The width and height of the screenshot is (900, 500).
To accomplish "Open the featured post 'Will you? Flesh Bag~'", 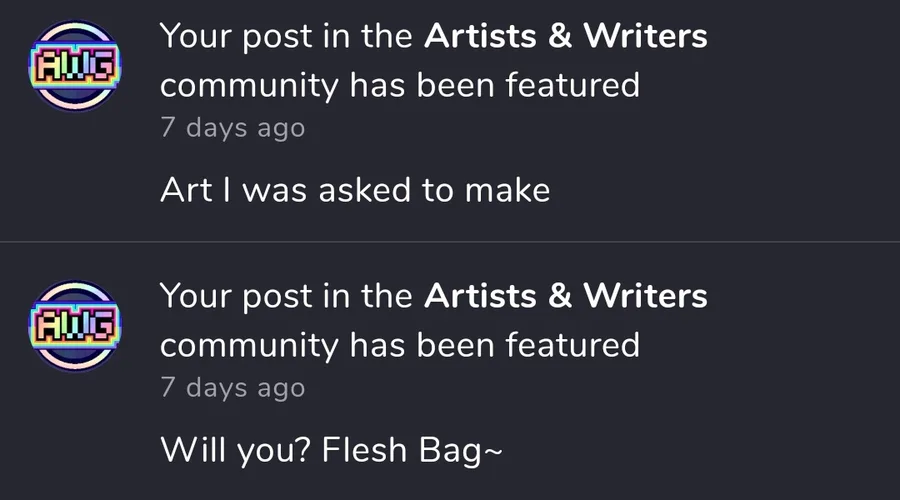I will pos(331,449).
